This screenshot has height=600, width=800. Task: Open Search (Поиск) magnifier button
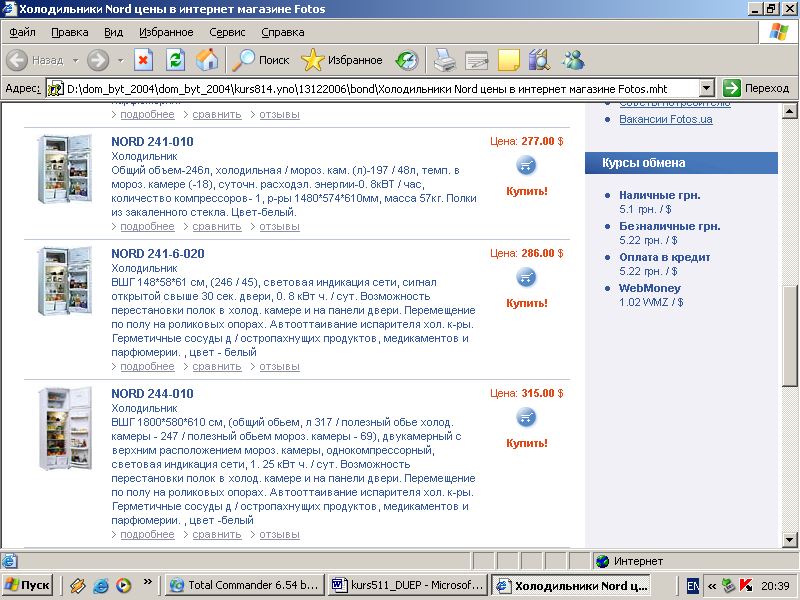click(x=261, y=60)
